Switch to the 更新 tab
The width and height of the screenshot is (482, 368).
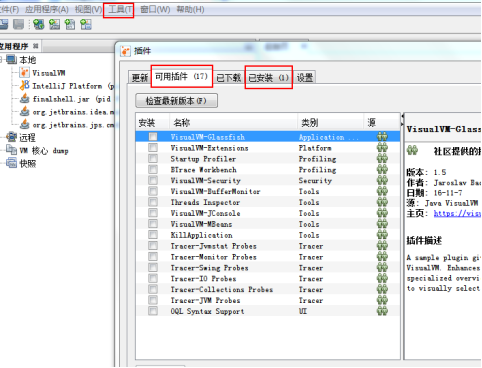point(139,78)
